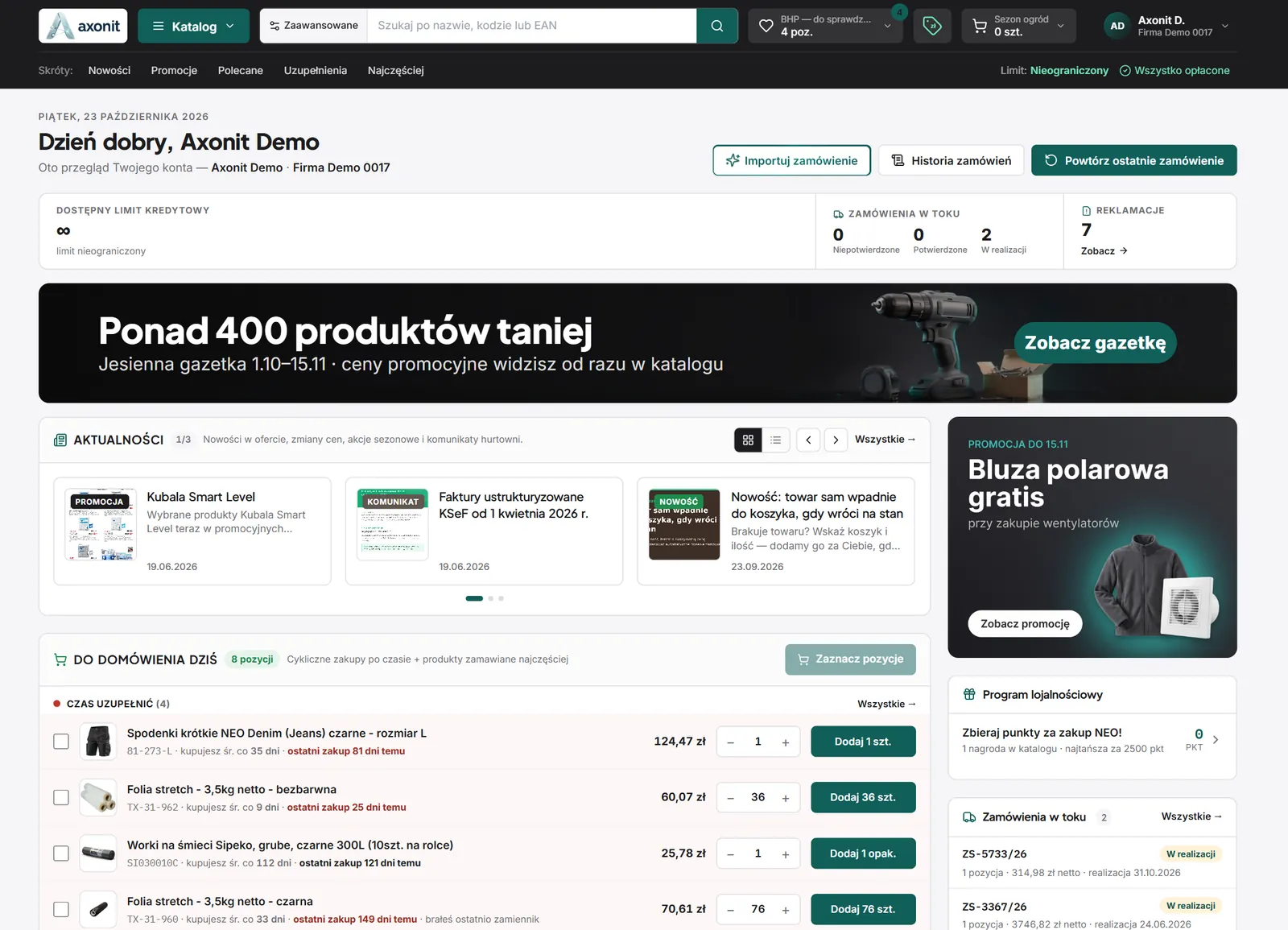The width and height of the screenshot is (1288, 930).
Task: Tick checkbox for Folia stretch bezbarwna
Action: click(61, 797)
